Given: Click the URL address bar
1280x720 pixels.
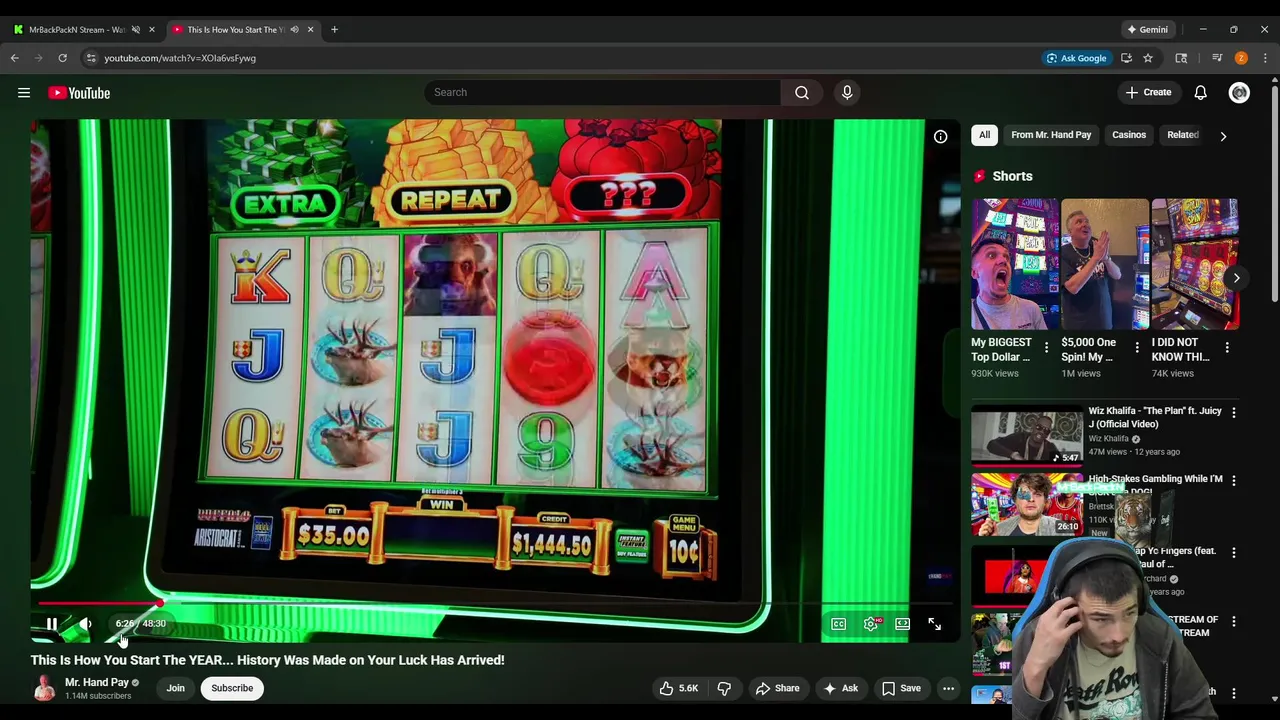Looking at the screenshot, I should coord(560,58).
